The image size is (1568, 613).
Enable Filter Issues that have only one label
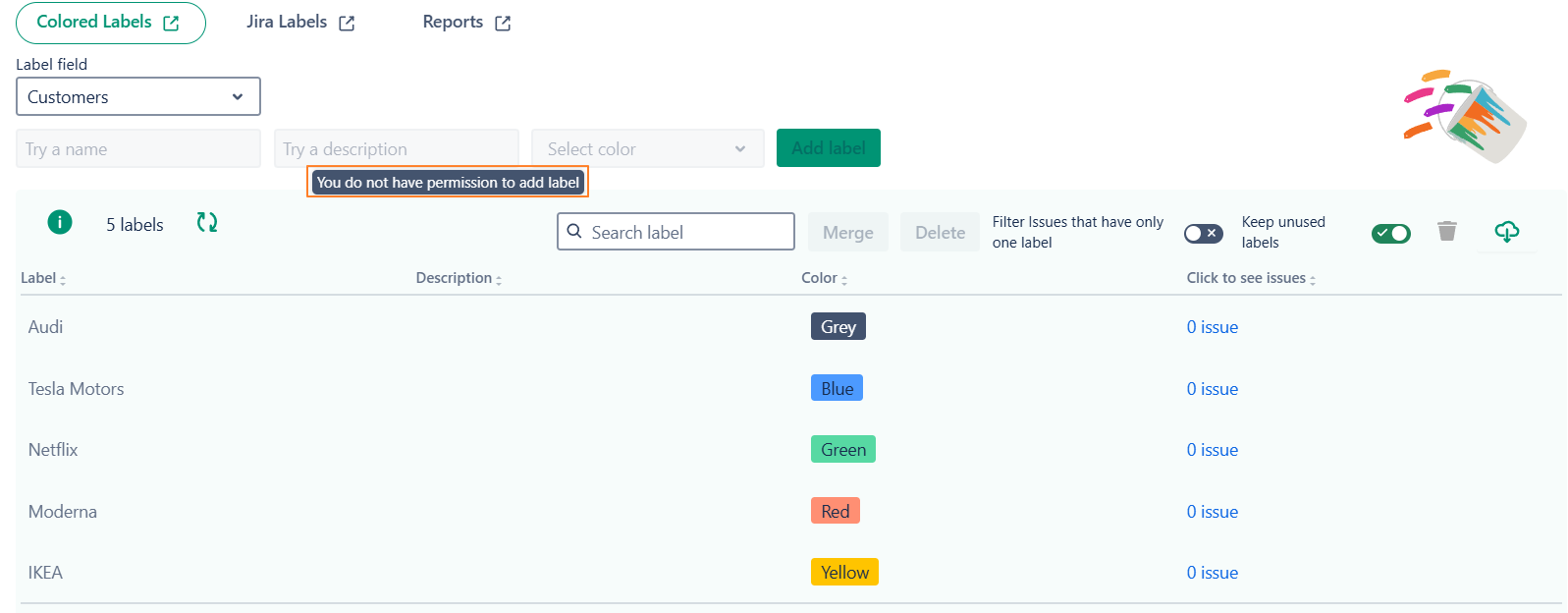click(x=1203, y=233)
